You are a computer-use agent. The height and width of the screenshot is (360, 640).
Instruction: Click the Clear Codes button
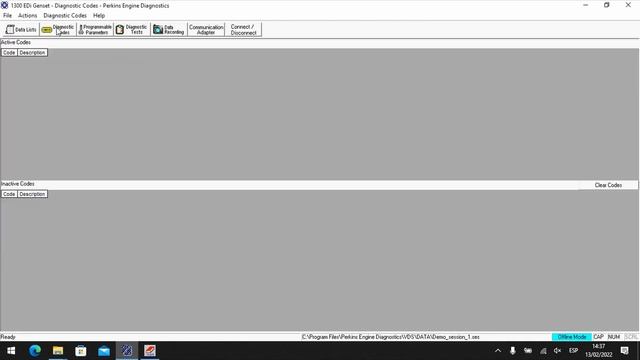click(608, 185)
